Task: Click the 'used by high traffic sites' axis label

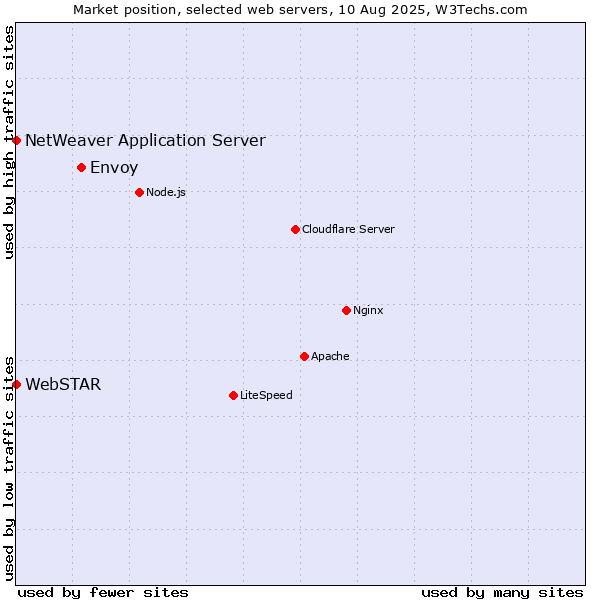Action: click(x=9, y=142)
